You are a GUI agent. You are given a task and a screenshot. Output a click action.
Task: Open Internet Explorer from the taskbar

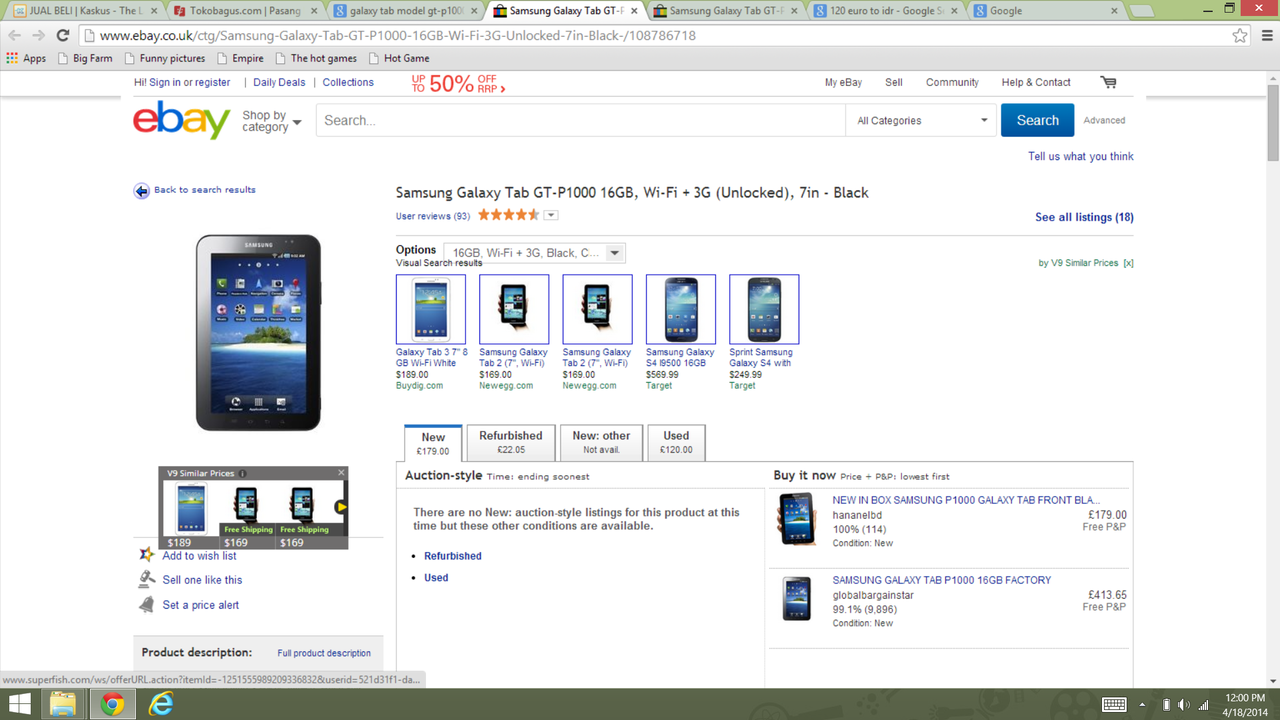pyautogui.click(x=161, y=704)
